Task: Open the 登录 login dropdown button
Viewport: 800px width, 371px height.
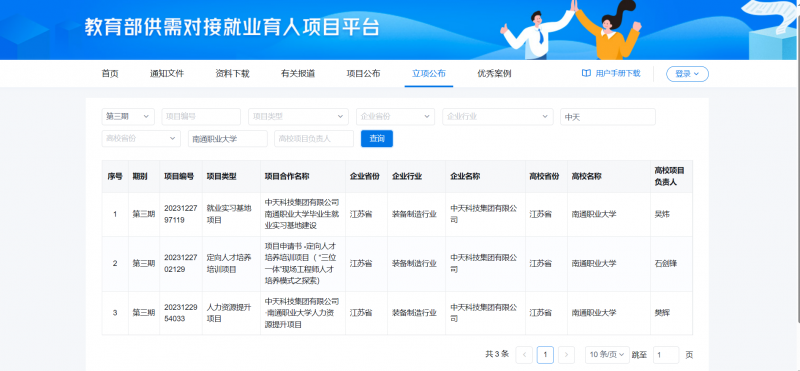Action: point(687,74)
